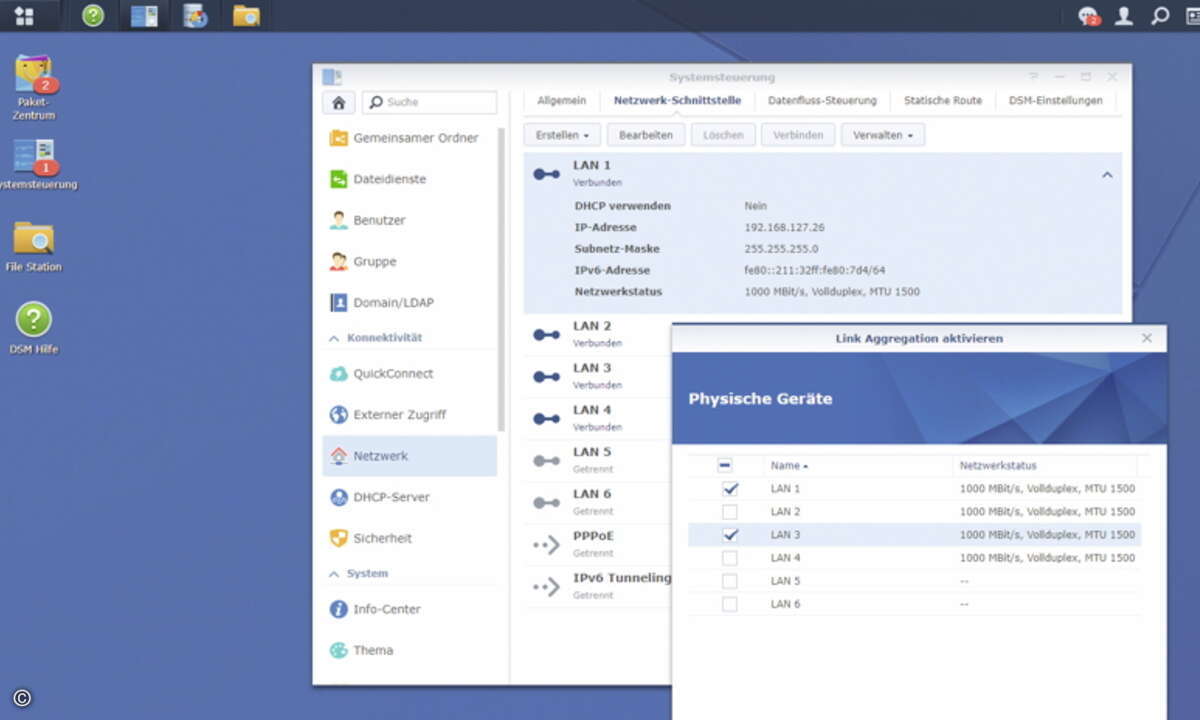The width and height of the screenshot is (1200, 720).
Task: Open the DSM main menu icon
Action: click(x=25, y=16)
